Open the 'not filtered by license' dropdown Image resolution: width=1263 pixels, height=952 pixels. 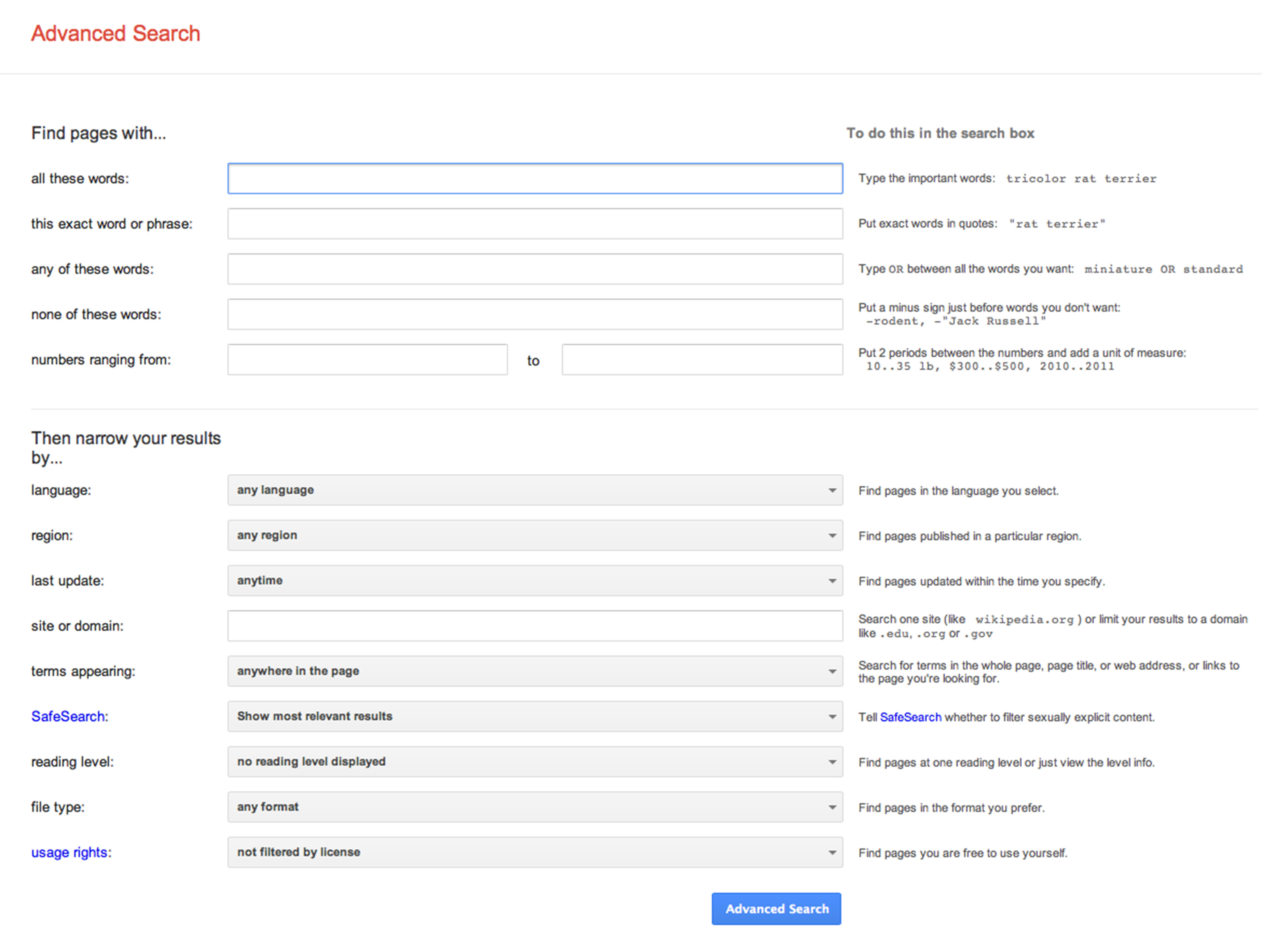(535, 852)
